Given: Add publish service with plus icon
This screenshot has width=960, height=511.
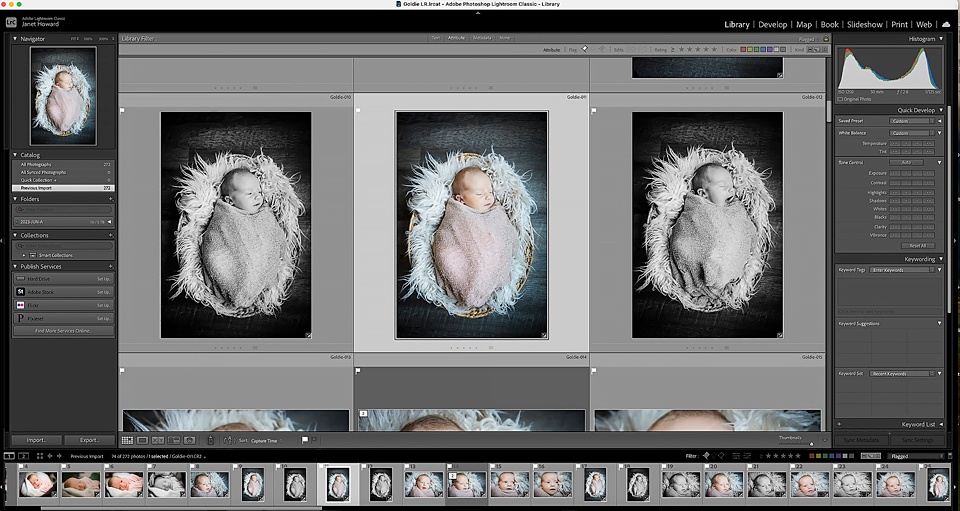Looking at the screenshot, I should point(111,266).
